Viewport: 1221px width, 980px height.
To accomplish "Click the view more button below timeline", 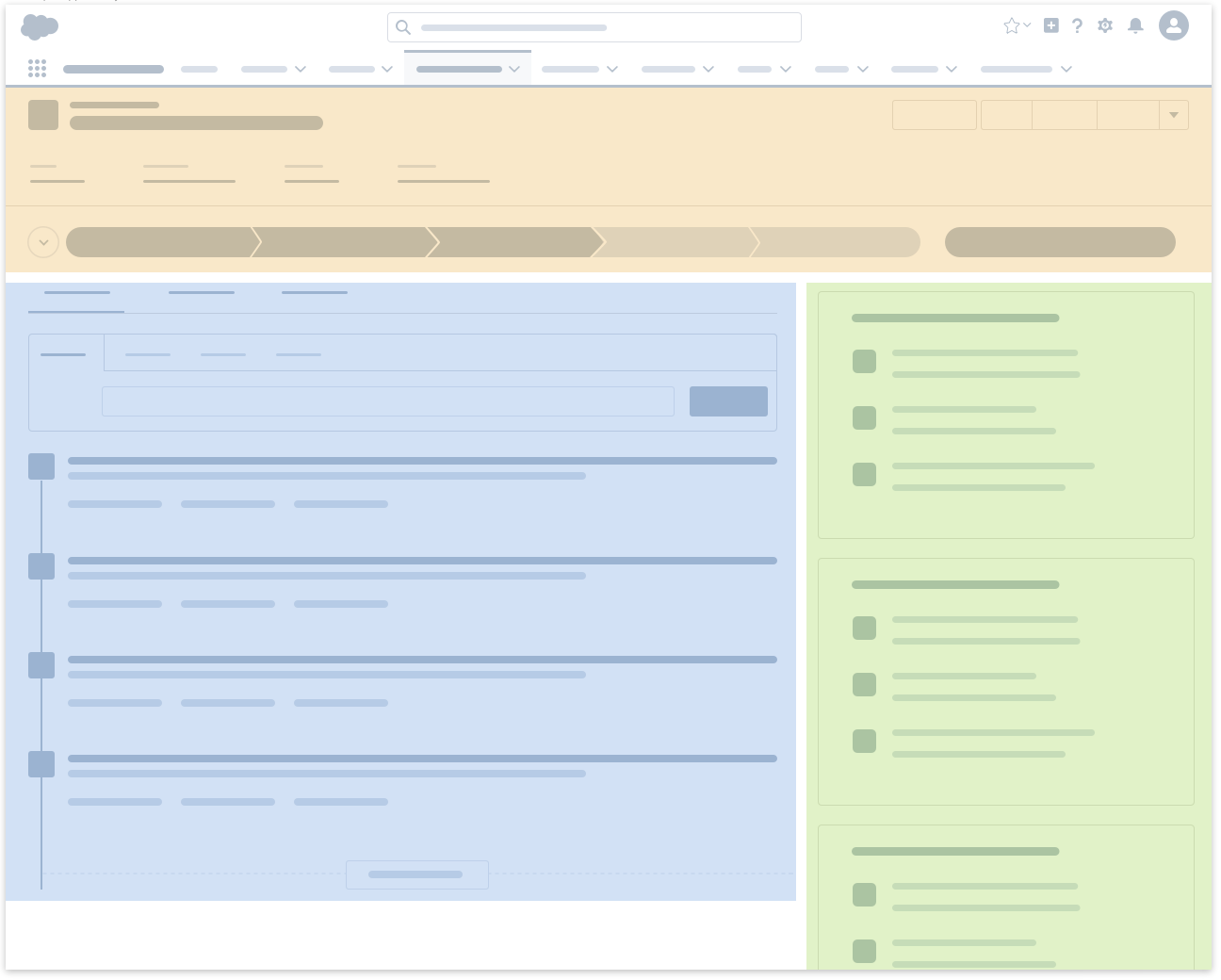I will tap(416, 874).
